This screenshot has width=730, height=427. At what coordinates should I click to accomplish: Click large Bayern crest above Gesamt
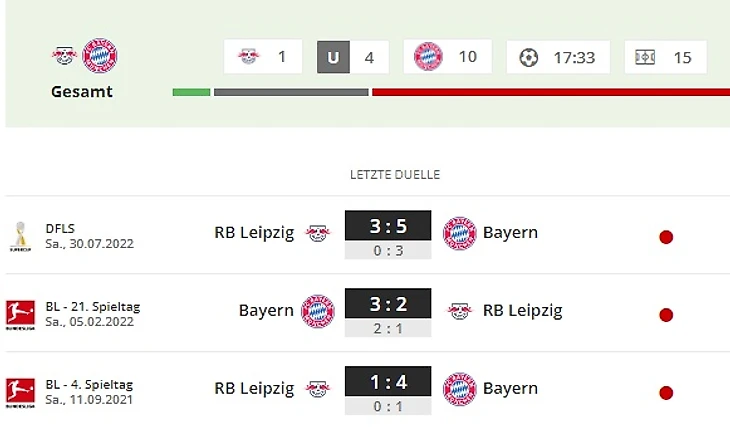[x=100, y=55]
